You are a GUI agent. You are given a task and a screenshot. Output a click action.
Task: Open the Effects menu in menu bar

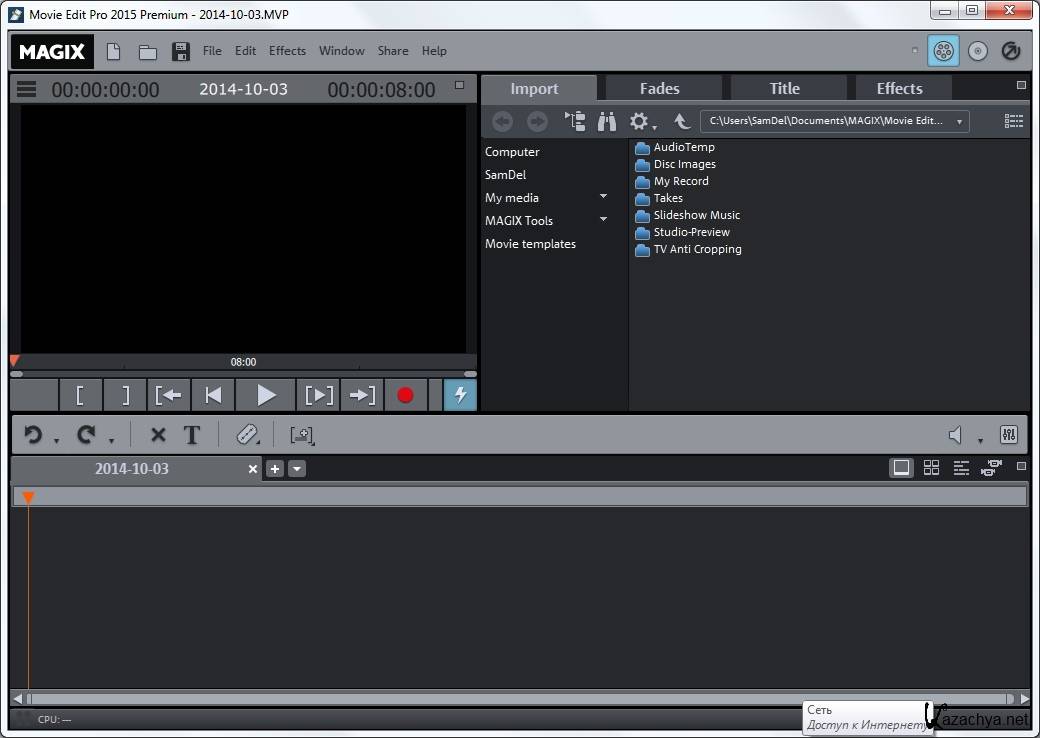[287, 51]
